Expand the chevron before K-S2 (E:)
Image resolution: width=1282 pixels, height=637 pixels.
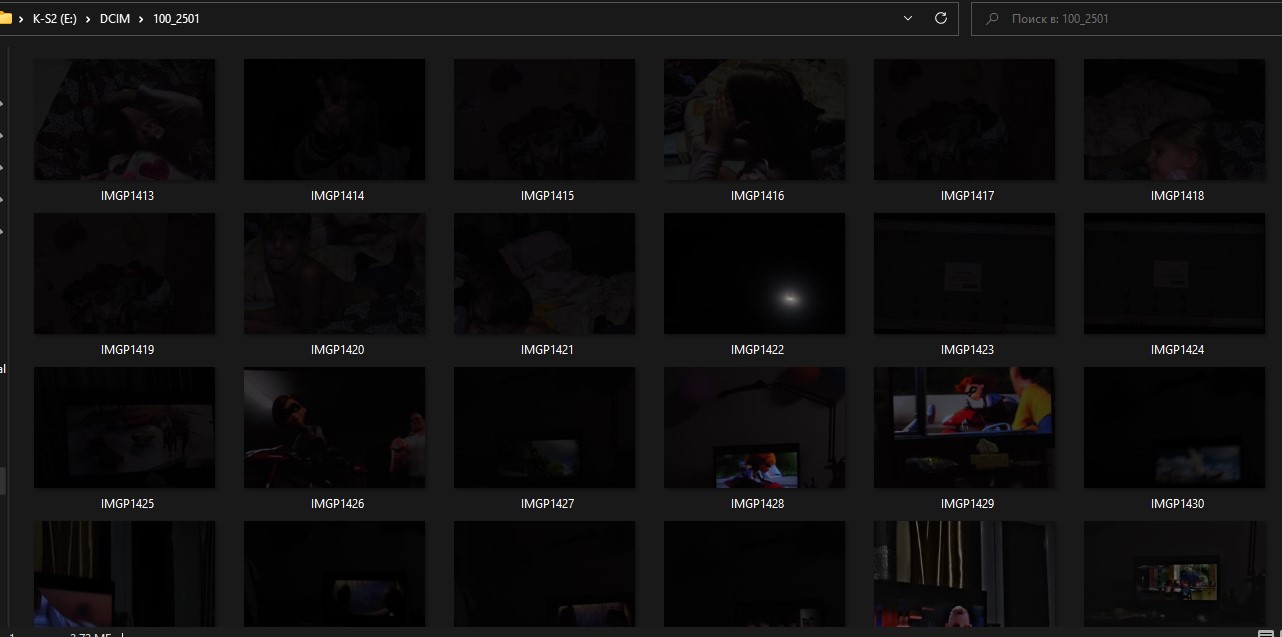click(x=22, y=19)
